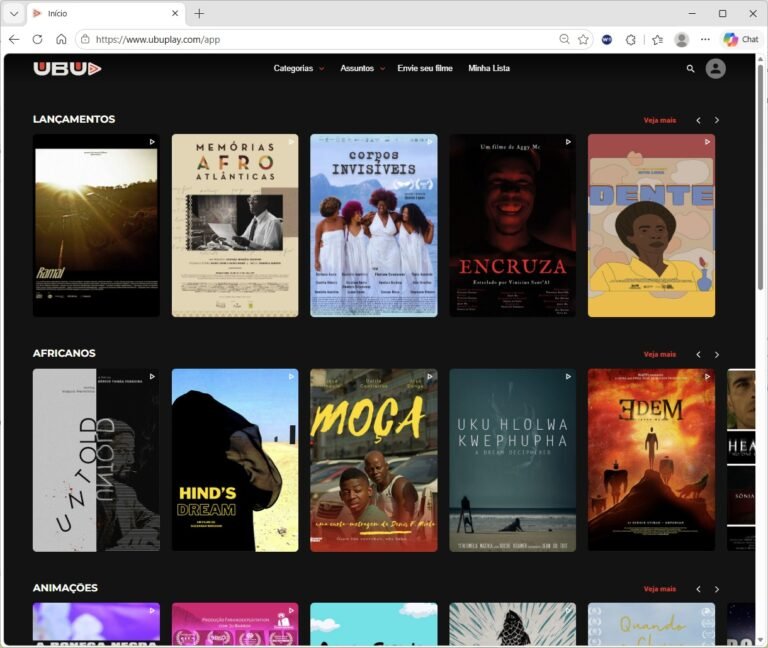The height and width of the screenshot is (648, 768).
Task: Open favorites list icon in toolbar
Action: pyautogui.click(x=657, y=40)
